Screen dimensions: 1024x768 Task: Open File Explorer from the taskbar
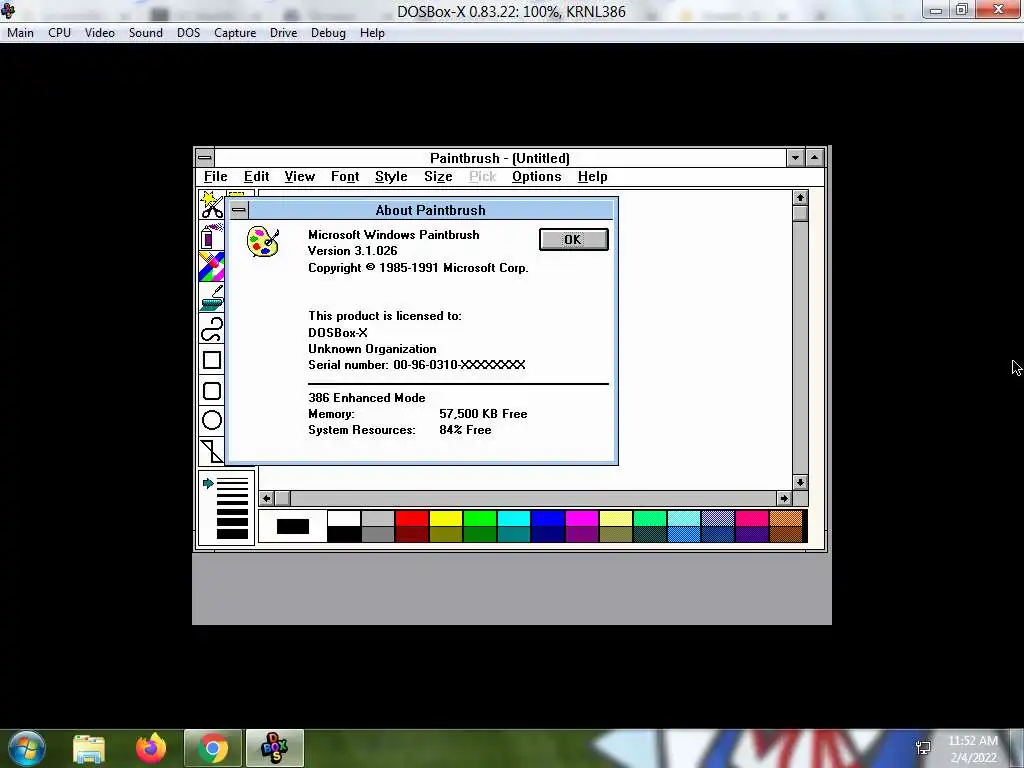point(89,749)
